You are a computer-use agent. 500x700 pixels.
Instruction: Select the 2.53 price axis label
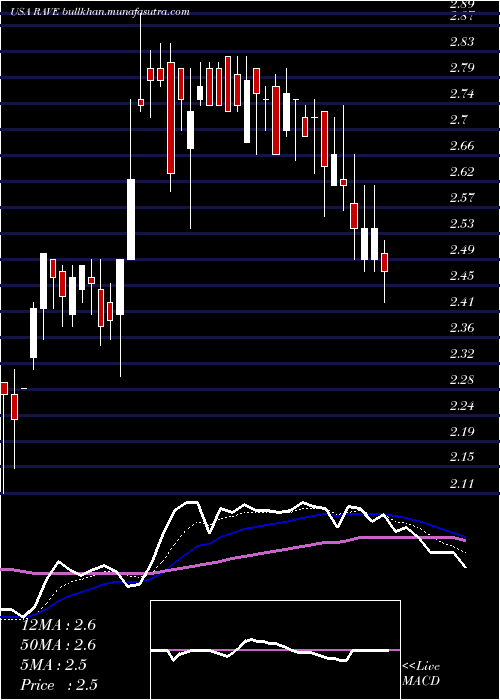pos(462,223)
